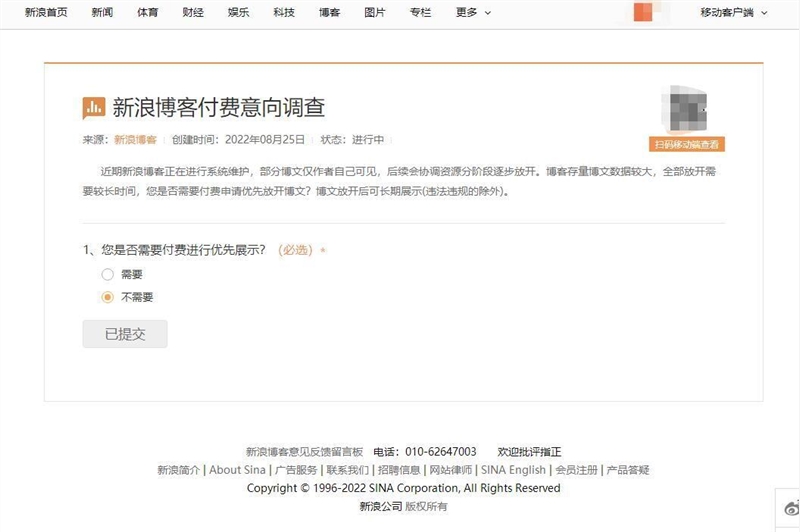Viewport: 800px width, 532px height.
Task: Expand the 移动客户端 dropdown
Action: tap(734, 12)
